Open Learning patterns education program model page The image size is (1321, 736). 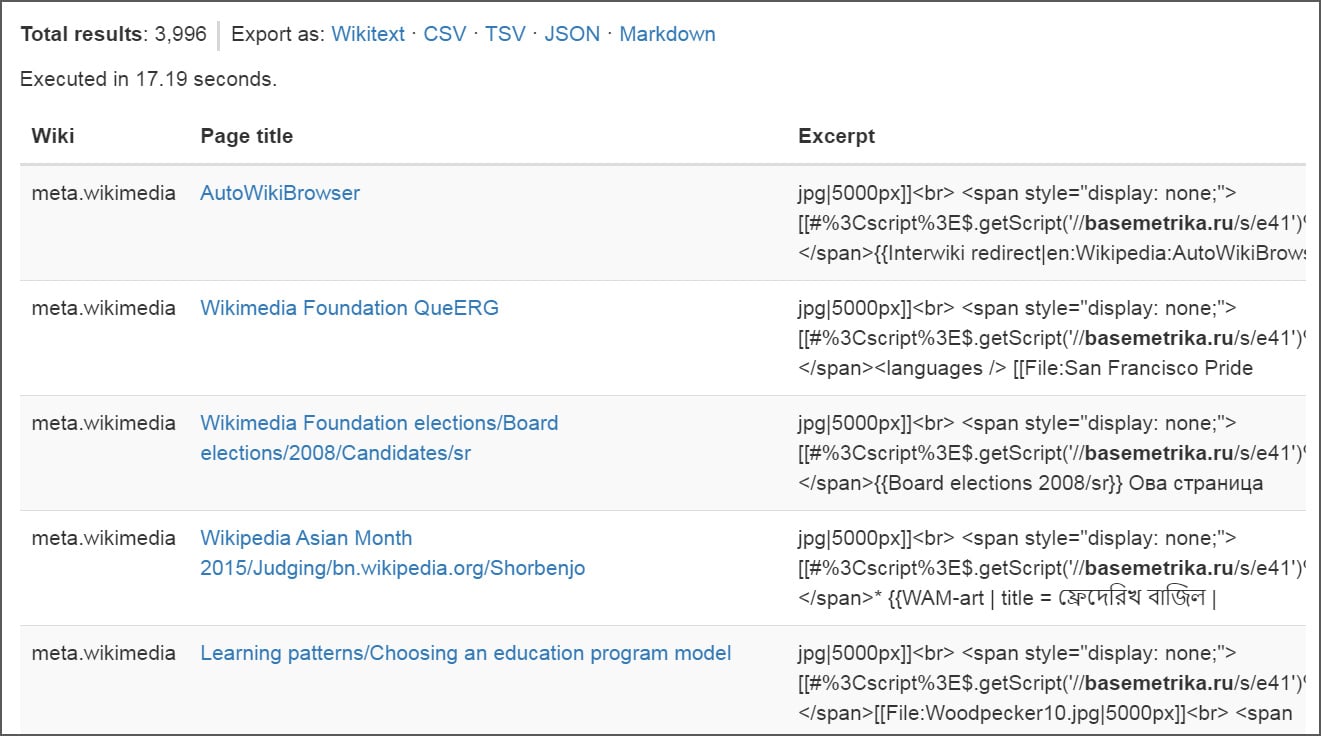point(465,652)
